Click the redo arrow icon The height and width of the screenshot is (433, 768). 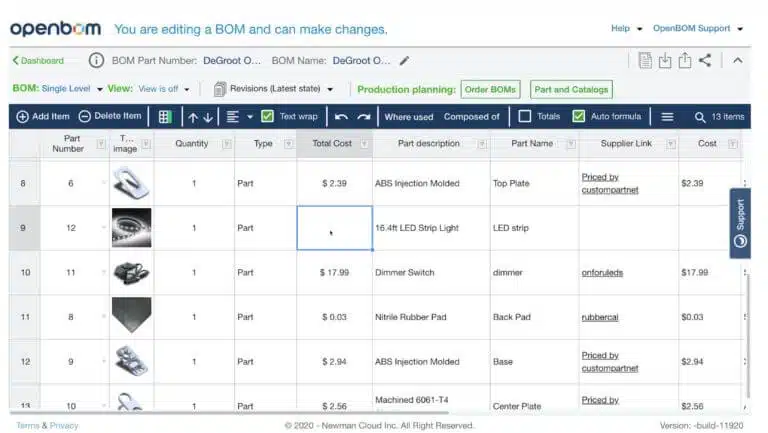364,117
